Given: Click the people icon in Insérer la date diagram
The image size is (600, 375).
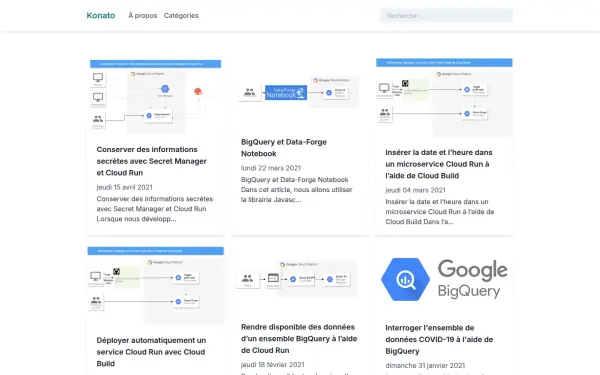Looking at the screenshot, I should tap(385, 112).
